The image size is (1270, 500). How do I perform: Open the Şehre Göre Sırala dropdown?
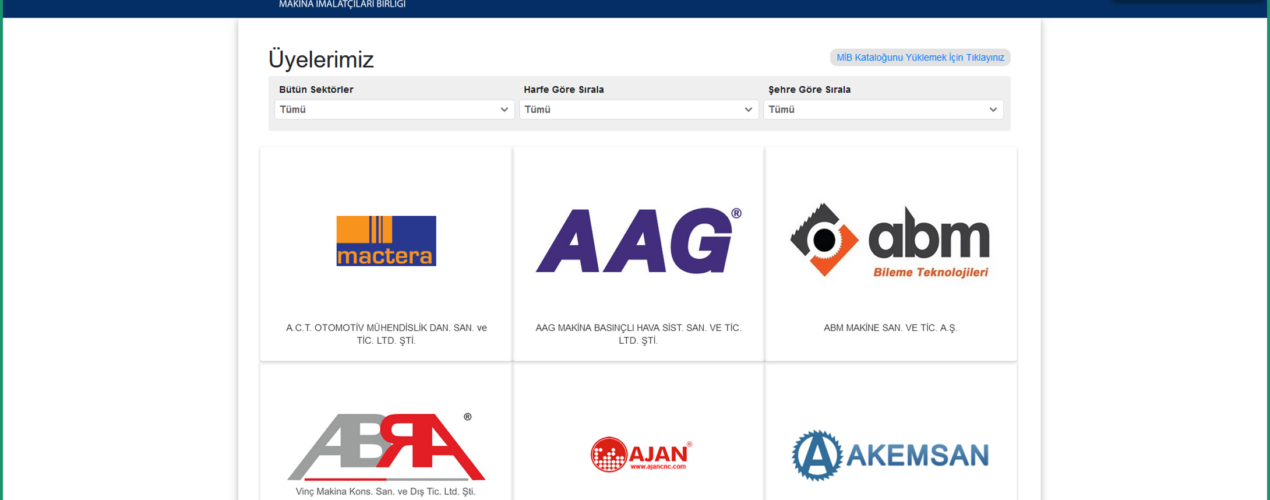(x=884, y=110)
